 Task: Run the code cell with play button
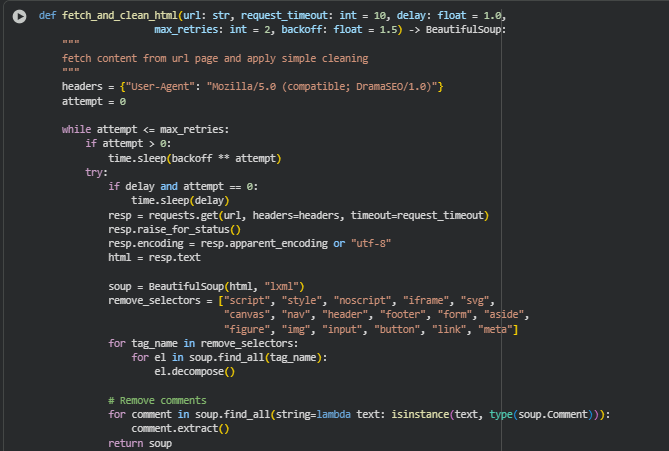click(19, 16)
